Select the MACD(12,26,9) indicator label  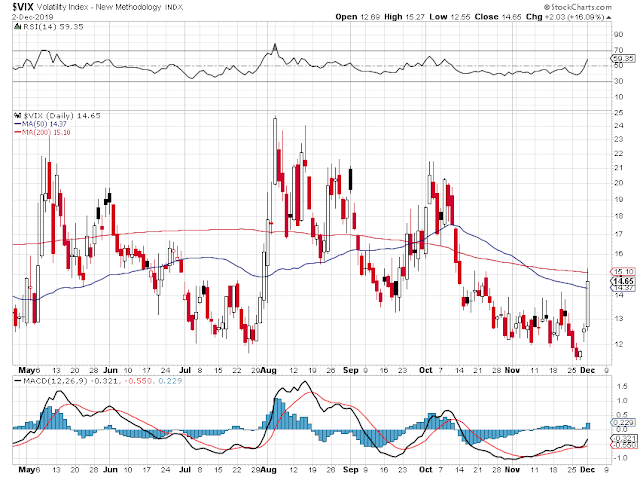57,381
